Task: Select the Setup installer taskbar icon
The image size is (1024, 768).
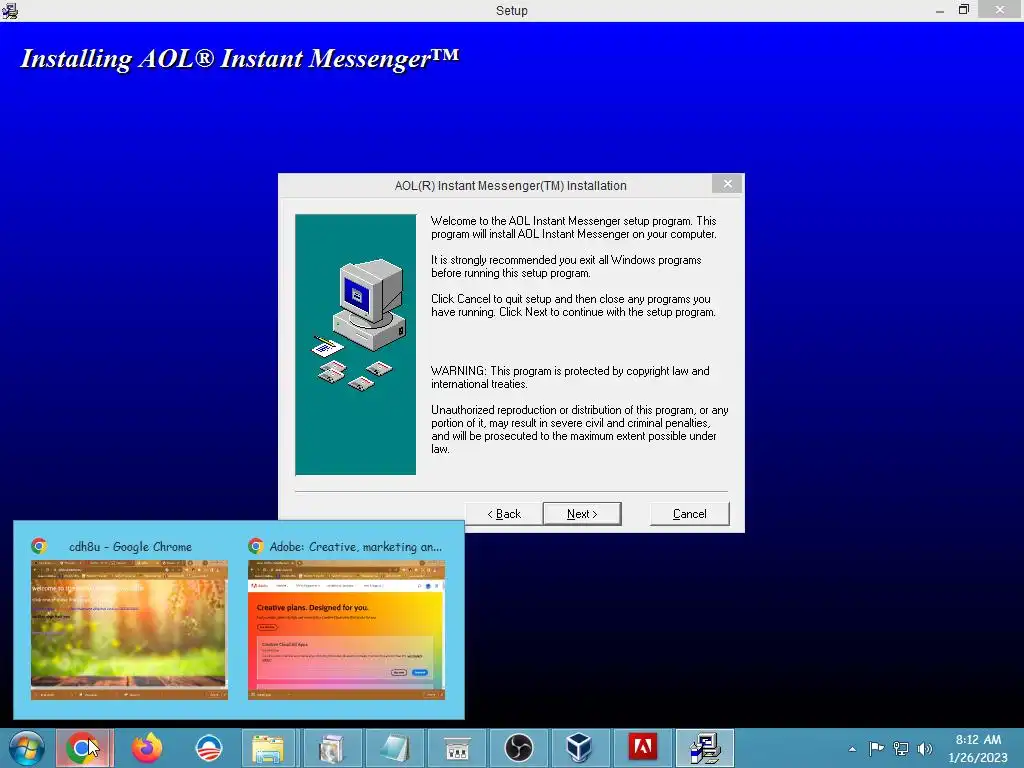Action: 704,748
